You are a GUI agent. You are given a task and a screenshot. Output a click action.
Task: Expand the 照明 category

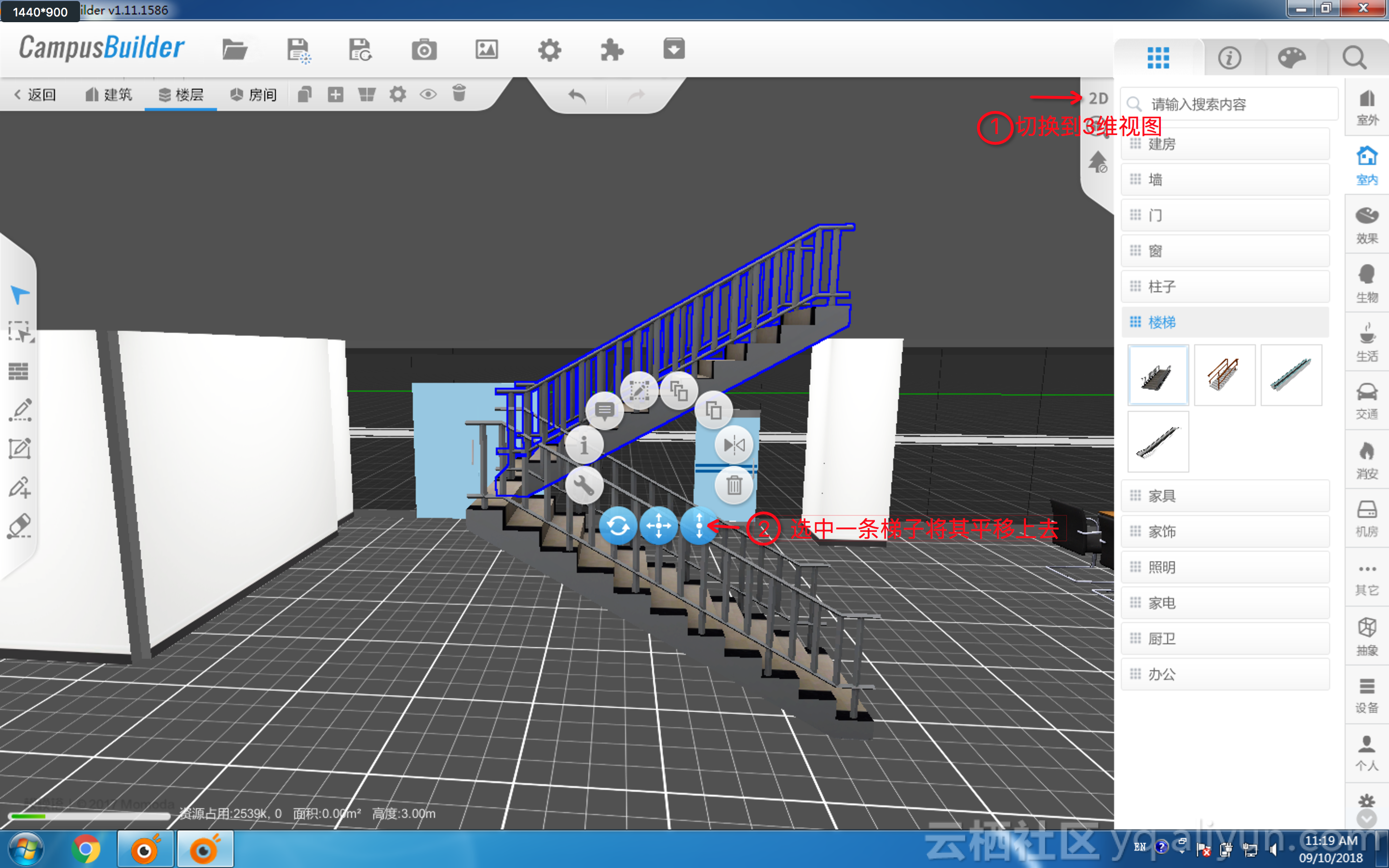click(x=1226, y=567)
